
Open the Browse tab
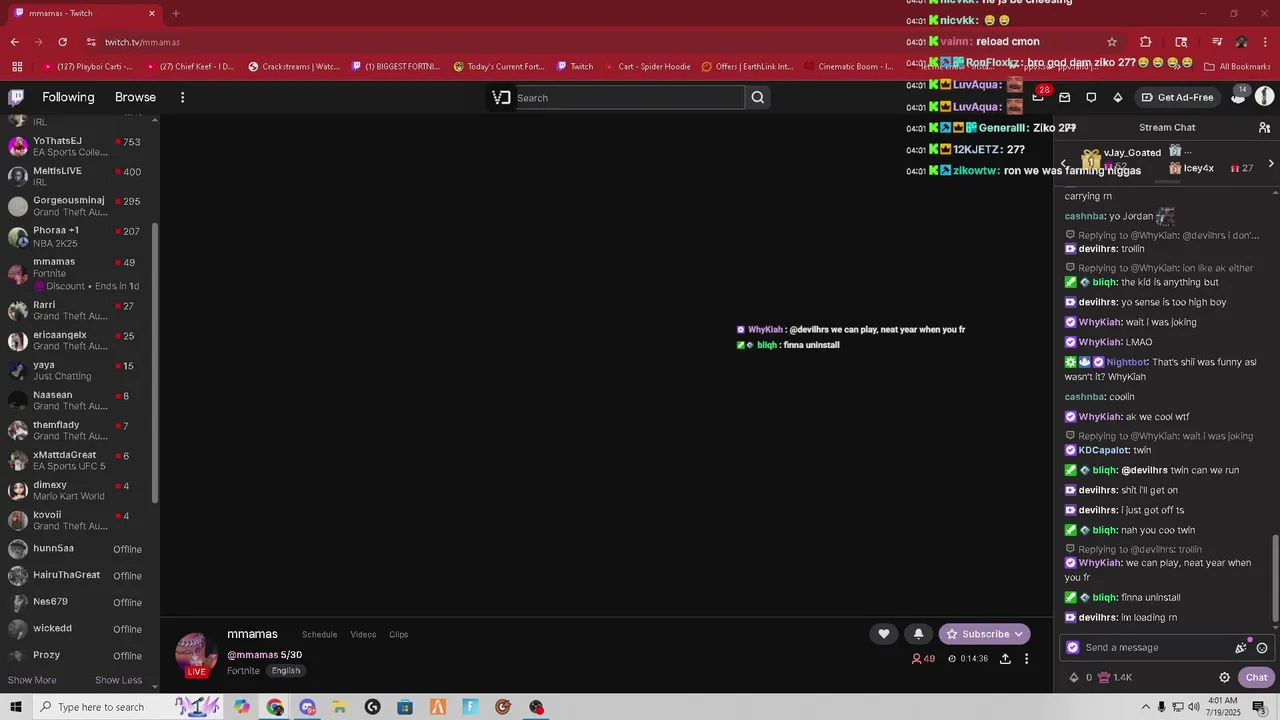(135, 97)
